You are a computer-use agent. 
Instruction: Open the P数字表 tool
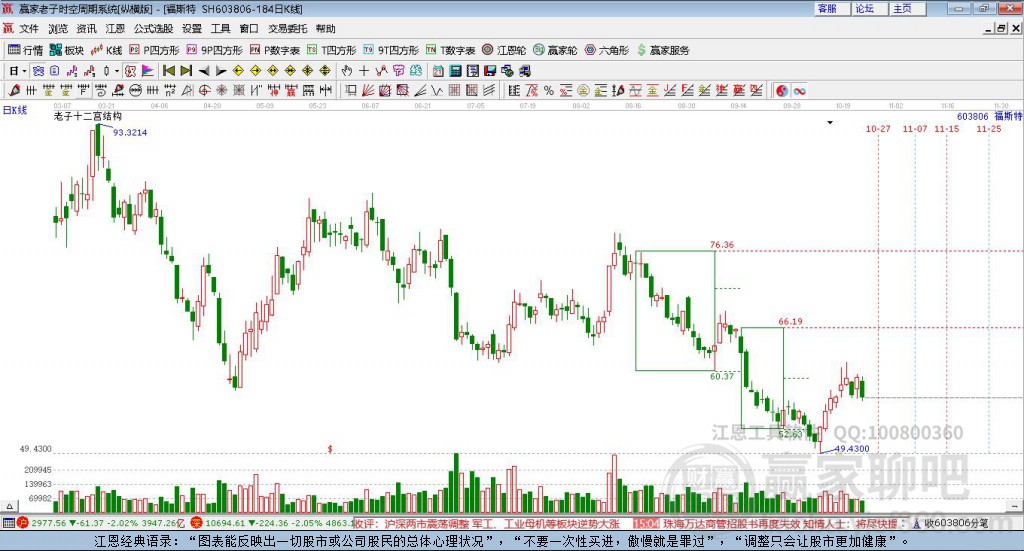(275, 50)
